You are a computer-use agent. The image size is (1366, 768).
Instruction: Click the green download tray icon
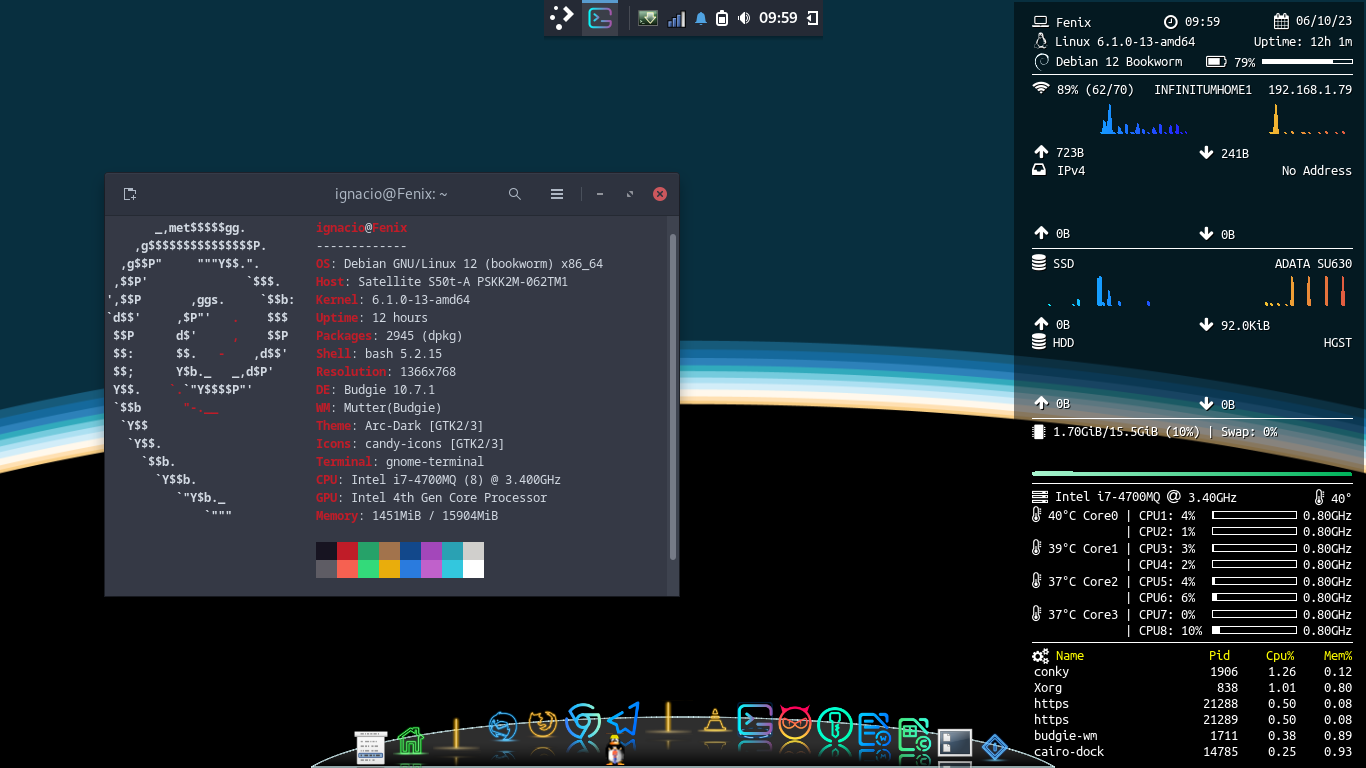648,18
